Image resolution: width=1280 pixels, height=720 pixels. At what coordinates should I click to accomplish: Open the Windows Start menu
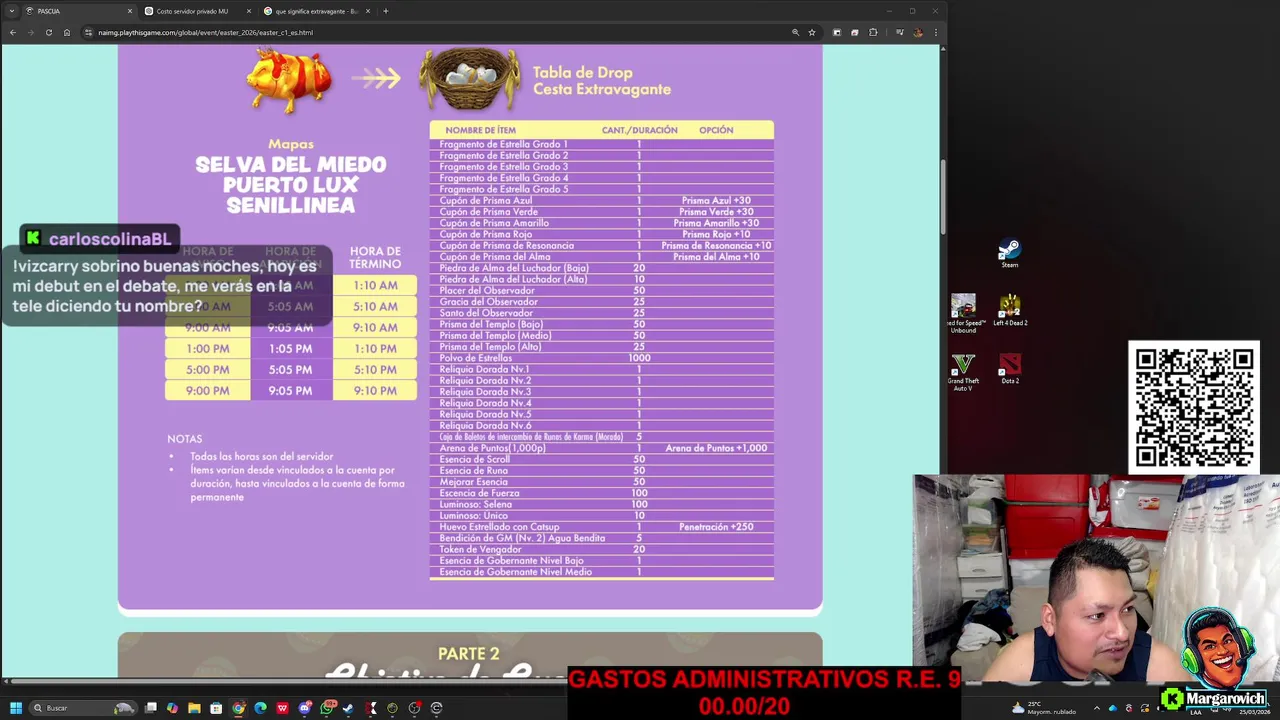tap(15, 708)
